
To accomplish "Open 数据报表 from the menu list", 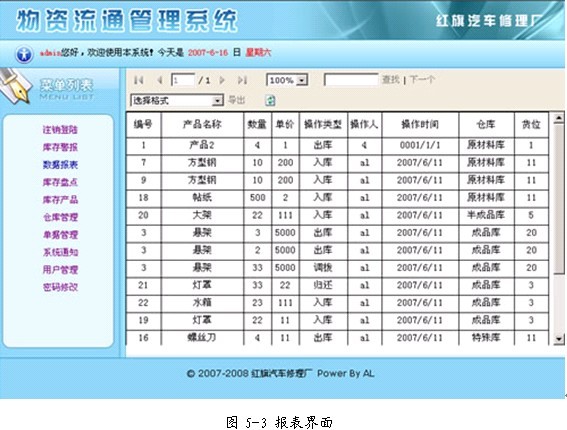I will tap(60, 165).
